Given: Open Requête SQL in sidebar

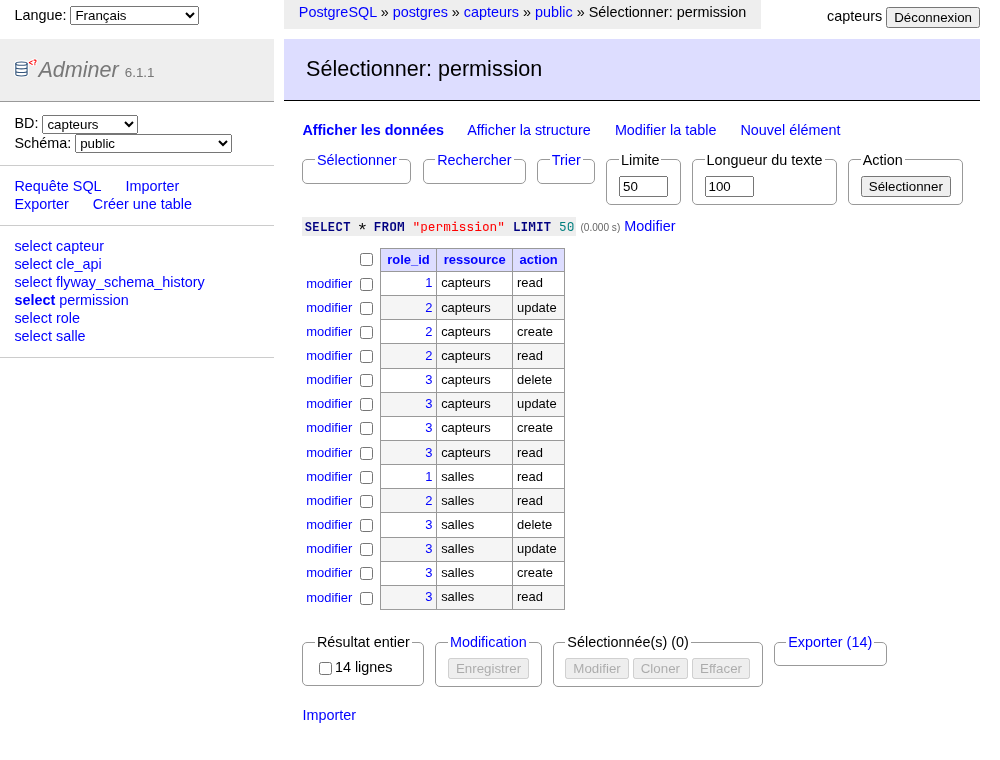Looking at the screenshot, I should tap(57, 186).
